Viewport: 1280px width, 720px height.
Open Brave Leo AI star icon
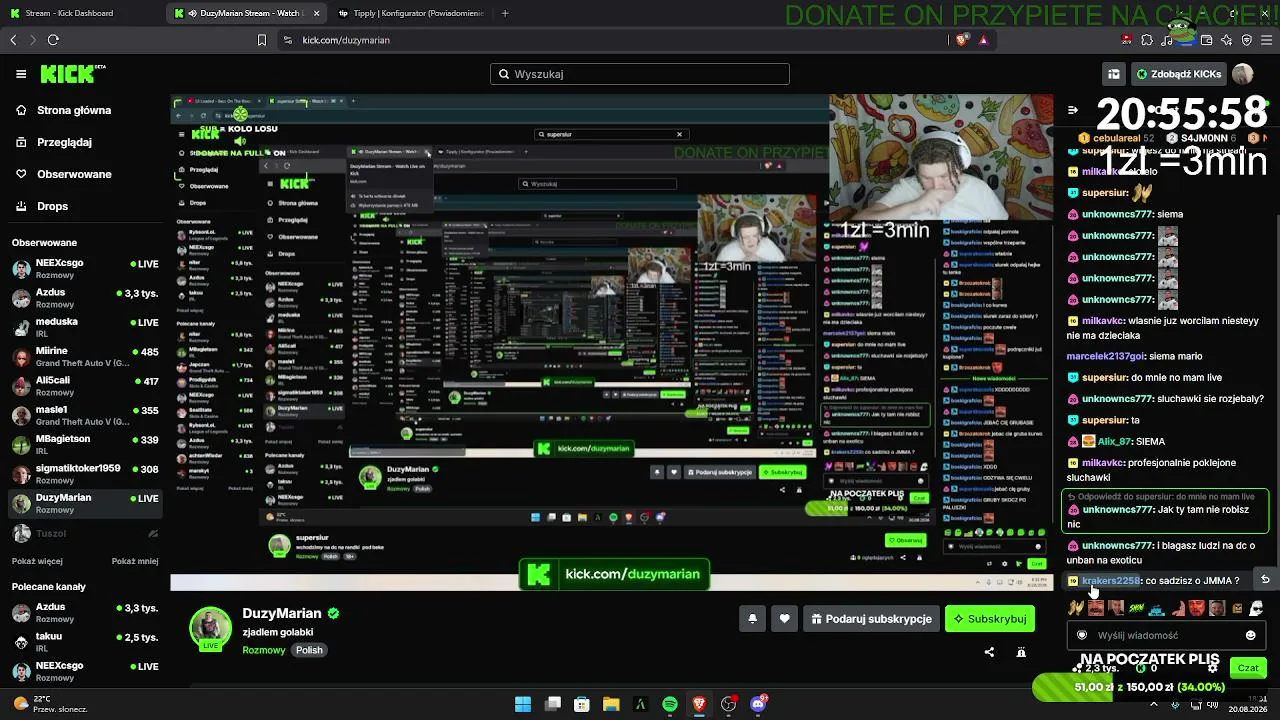point(1227,40)
